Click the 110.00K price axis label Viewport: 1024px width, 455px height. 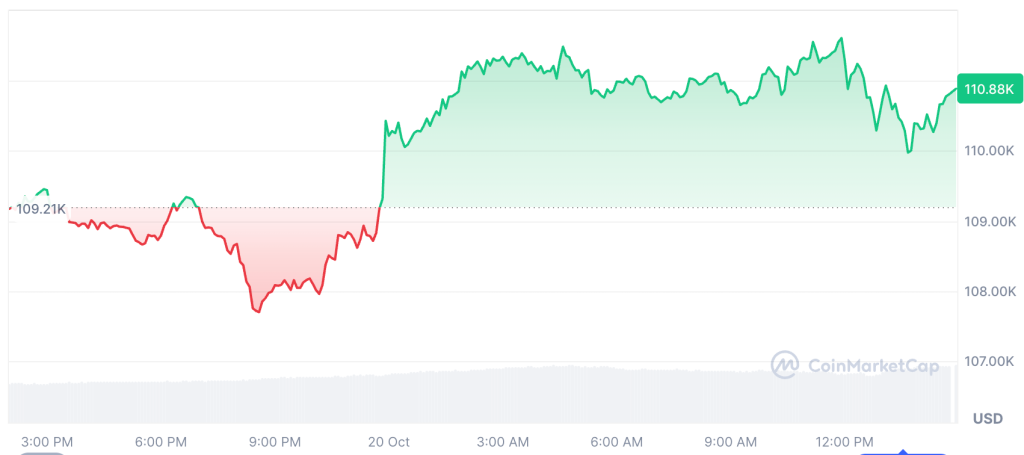pos(988,151)
